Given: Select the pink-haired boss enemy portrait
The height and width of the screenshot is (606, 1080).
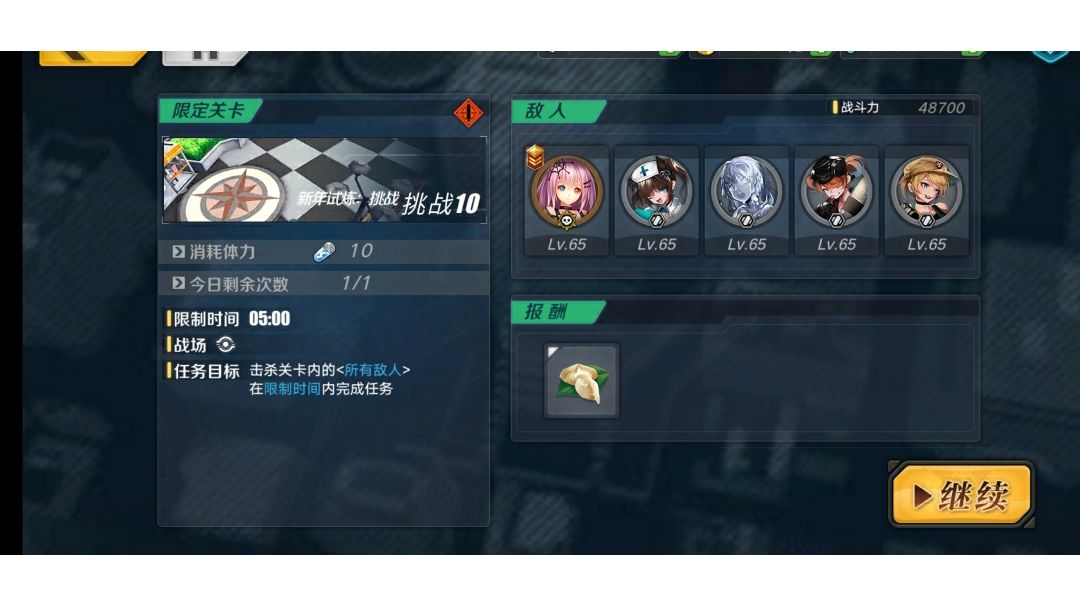Looking at the screenshot, I should [566, 193].
